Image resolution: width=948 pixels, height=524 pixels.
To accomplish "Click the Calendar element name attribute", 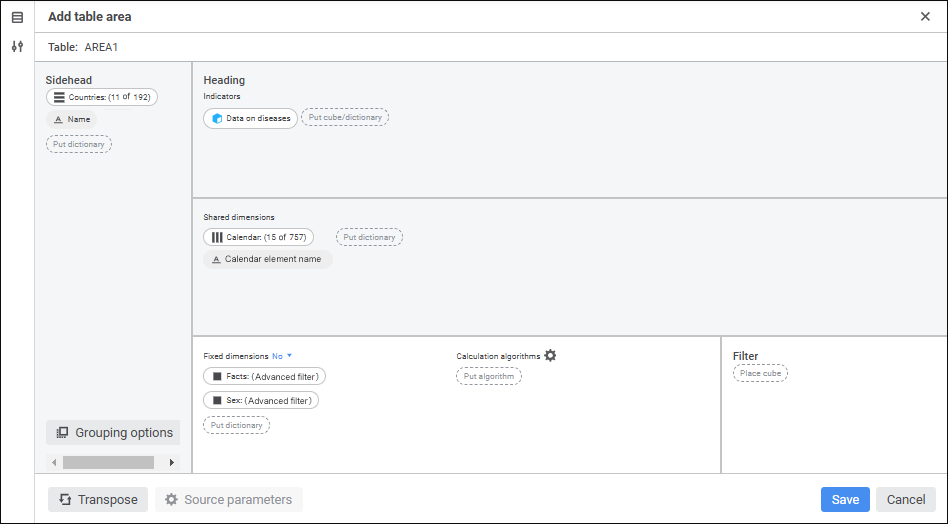I will click(x=267, y=259).
